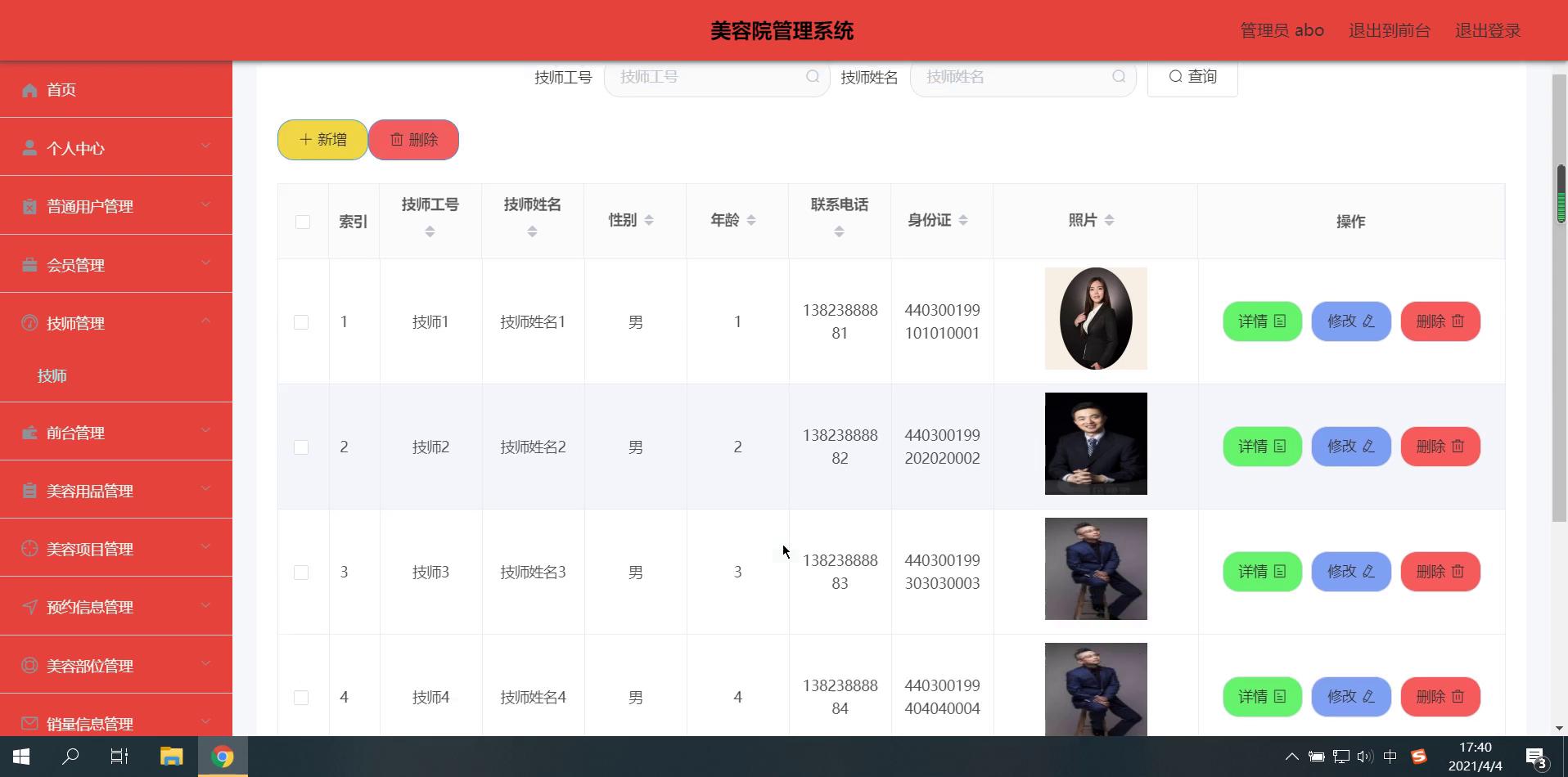Open Chrome from the Windows taskbar

pyautogui.click(x=223, y=757)
